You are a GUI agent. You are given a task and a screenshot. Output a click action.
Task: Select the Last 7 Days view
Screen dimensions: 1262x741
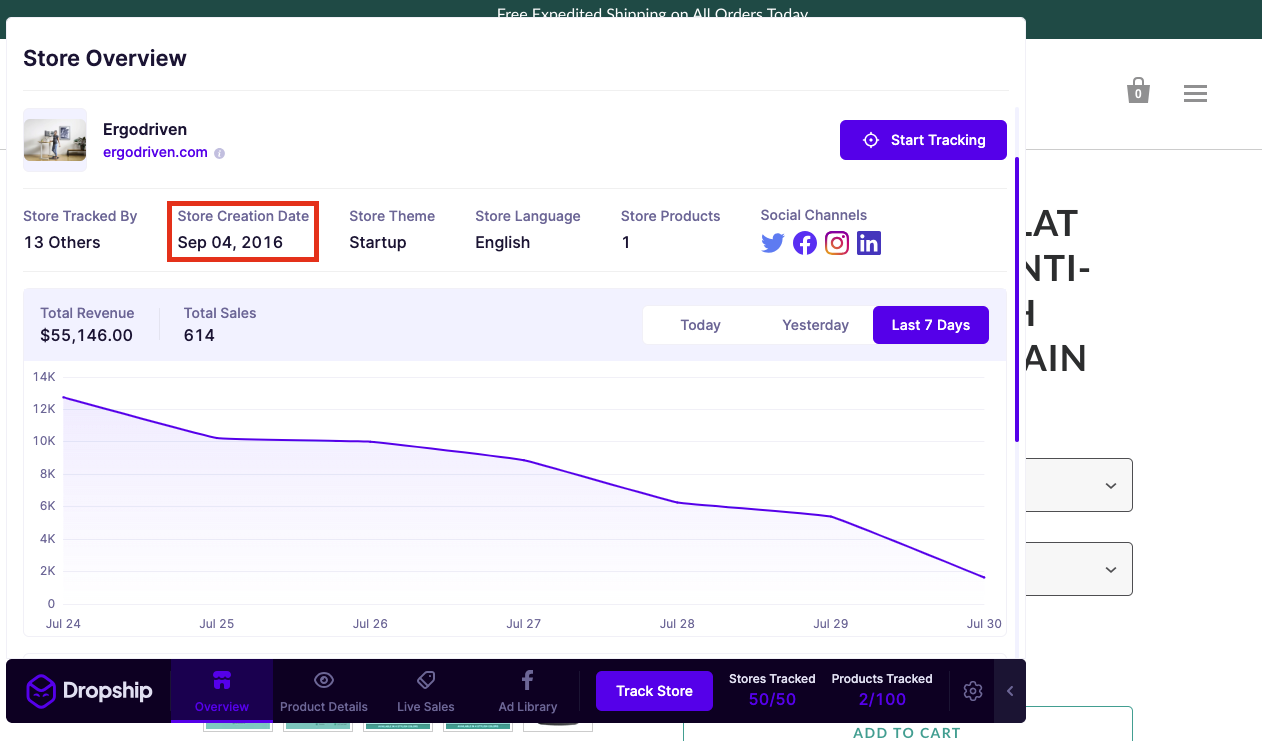coord(930,325)
